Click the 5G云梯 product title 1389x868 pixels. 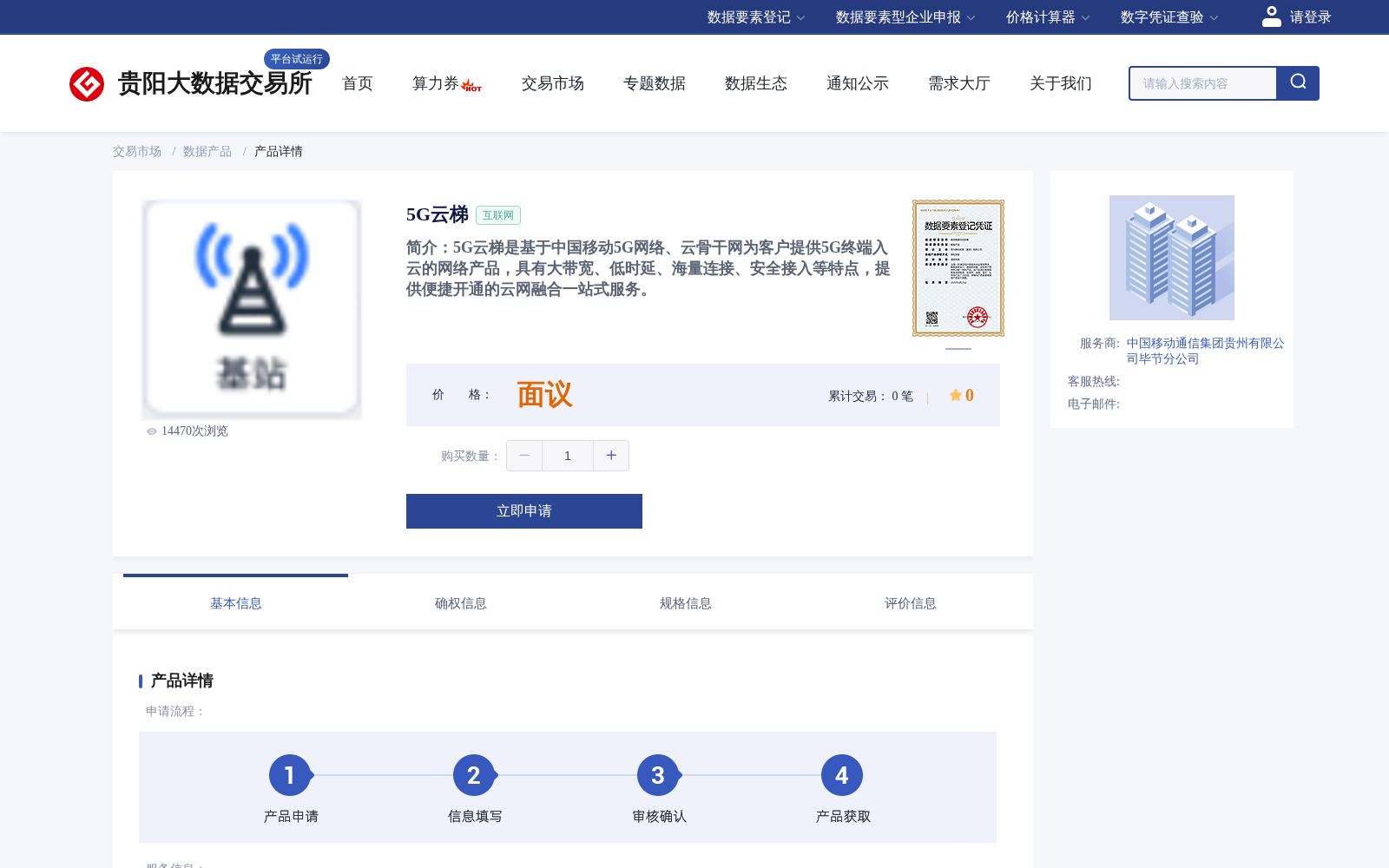[438, 214]
